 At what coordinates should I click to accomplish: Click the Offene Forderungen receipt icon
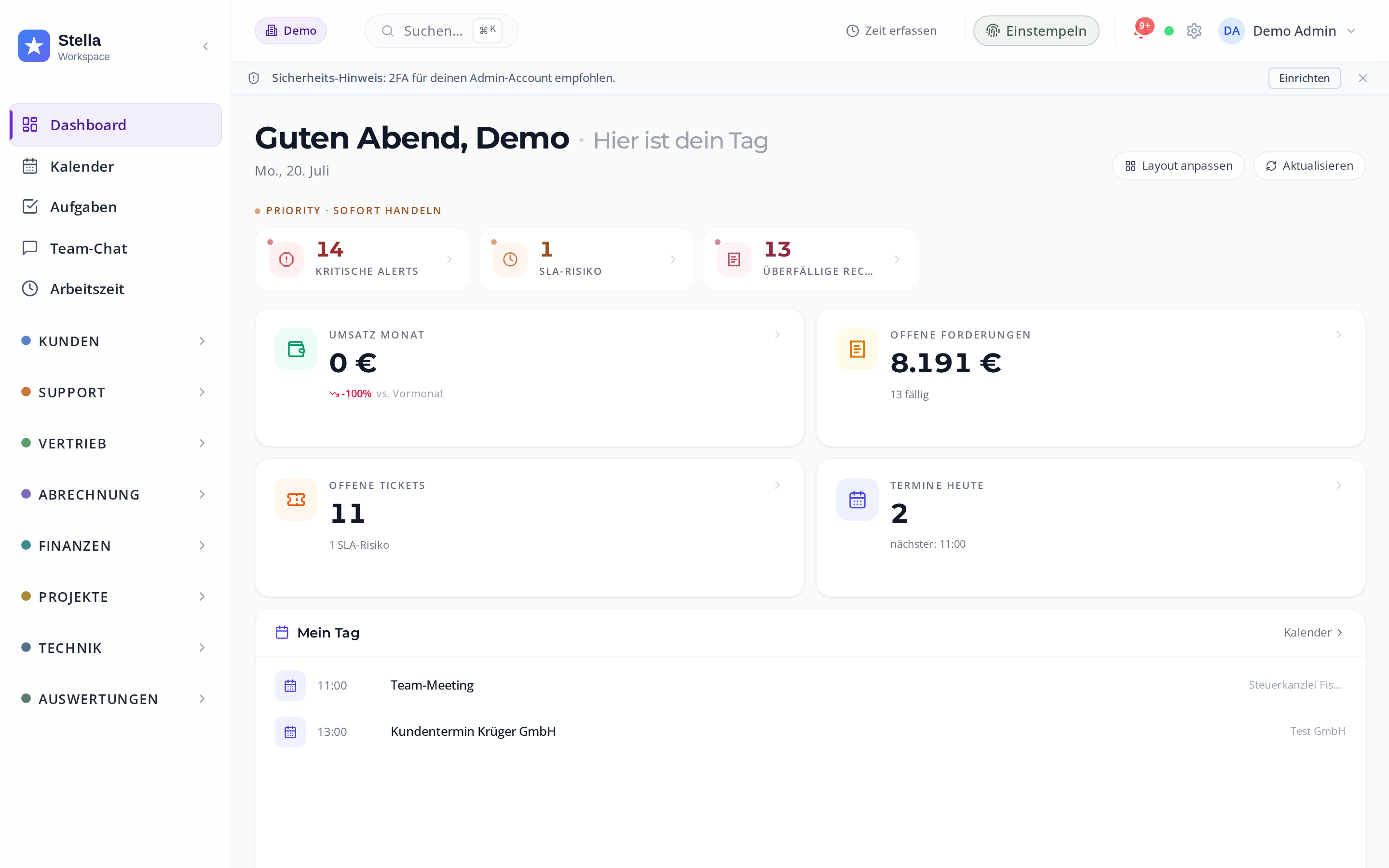pyautogui.click(x=858, y=349)
